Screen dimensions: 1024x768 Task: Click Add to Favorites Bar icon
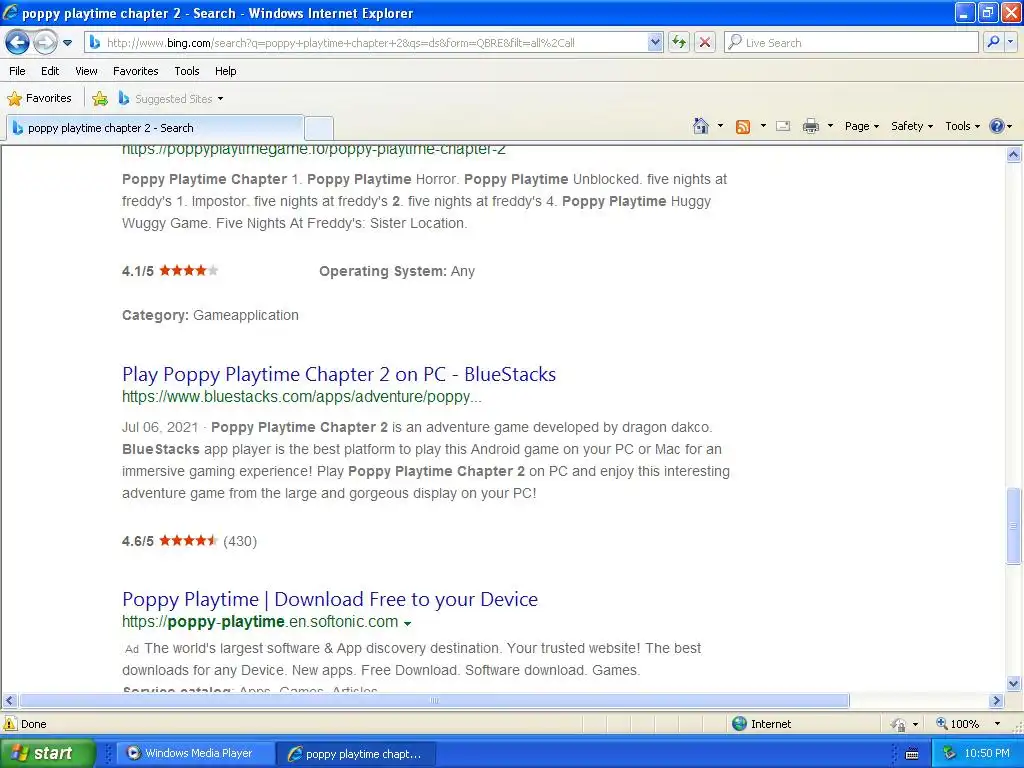click(x=100, y=99)
